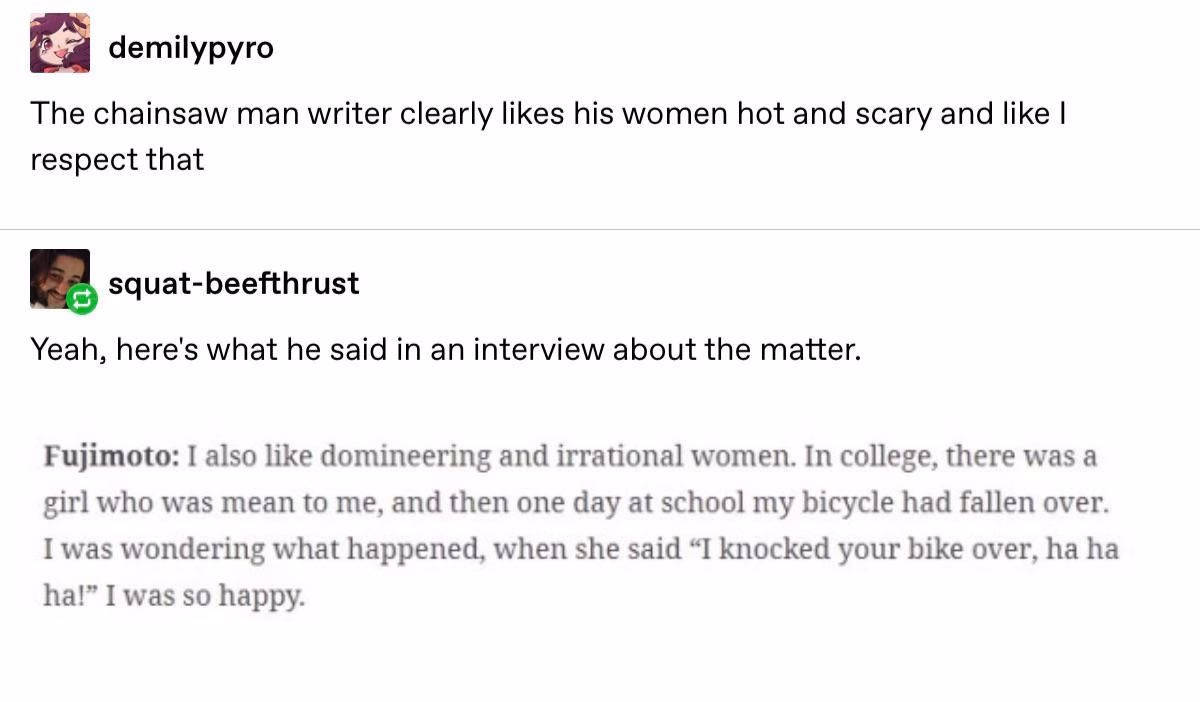Open the demilypyro username link
This screenshot has width=1200, height=702.
click(x=190, y=47)
